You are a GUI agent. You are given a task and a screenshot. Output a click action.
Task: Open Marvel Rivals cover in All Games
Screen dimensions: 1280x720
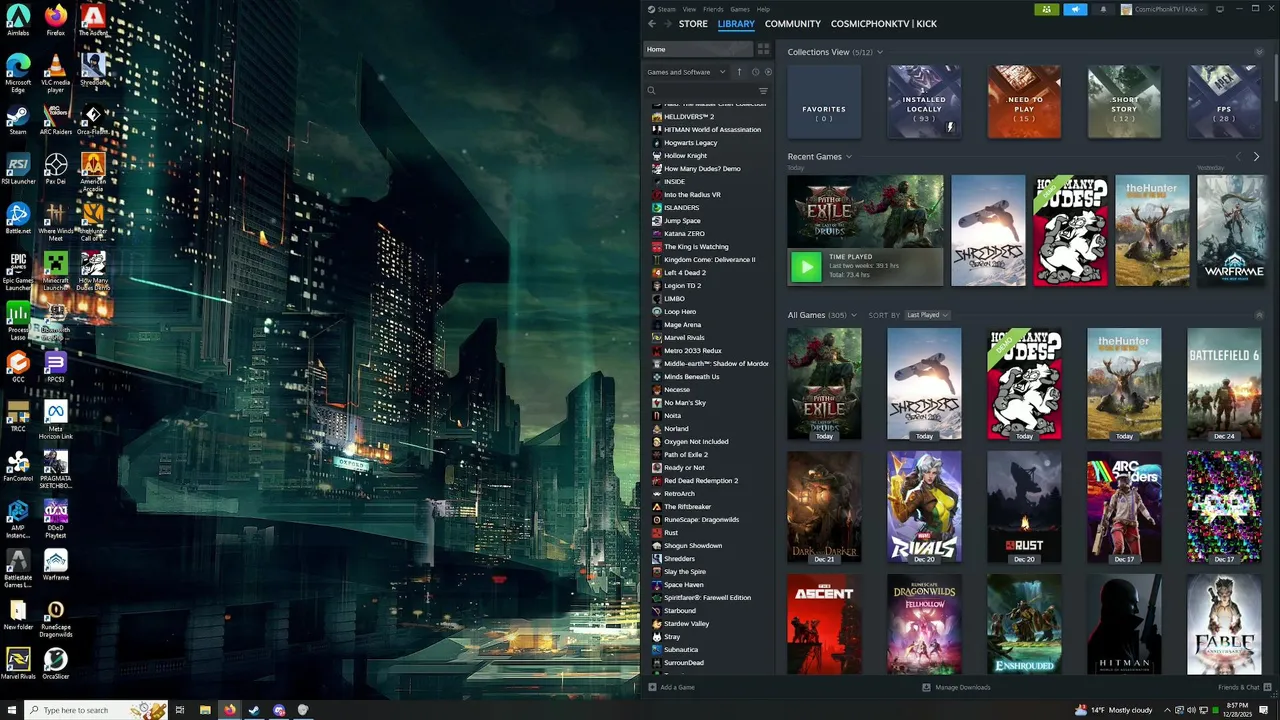point(924,506)
